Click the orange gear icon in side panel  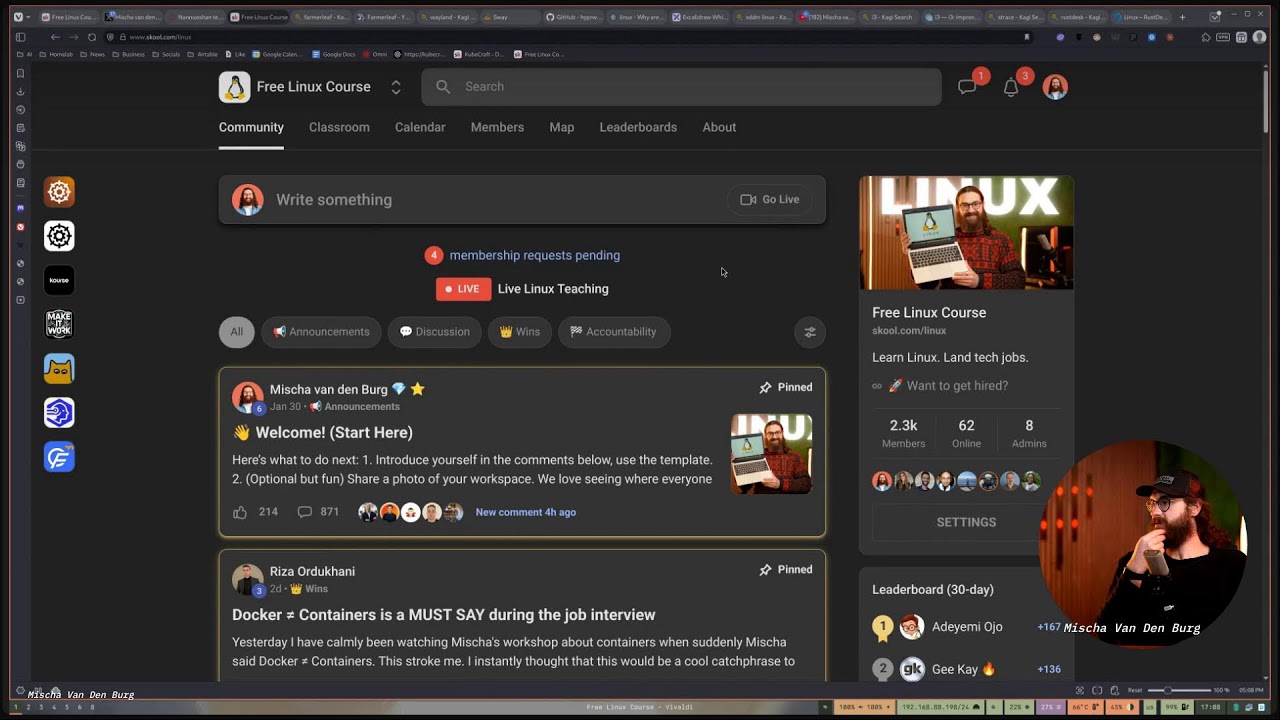tap(59, 192)
